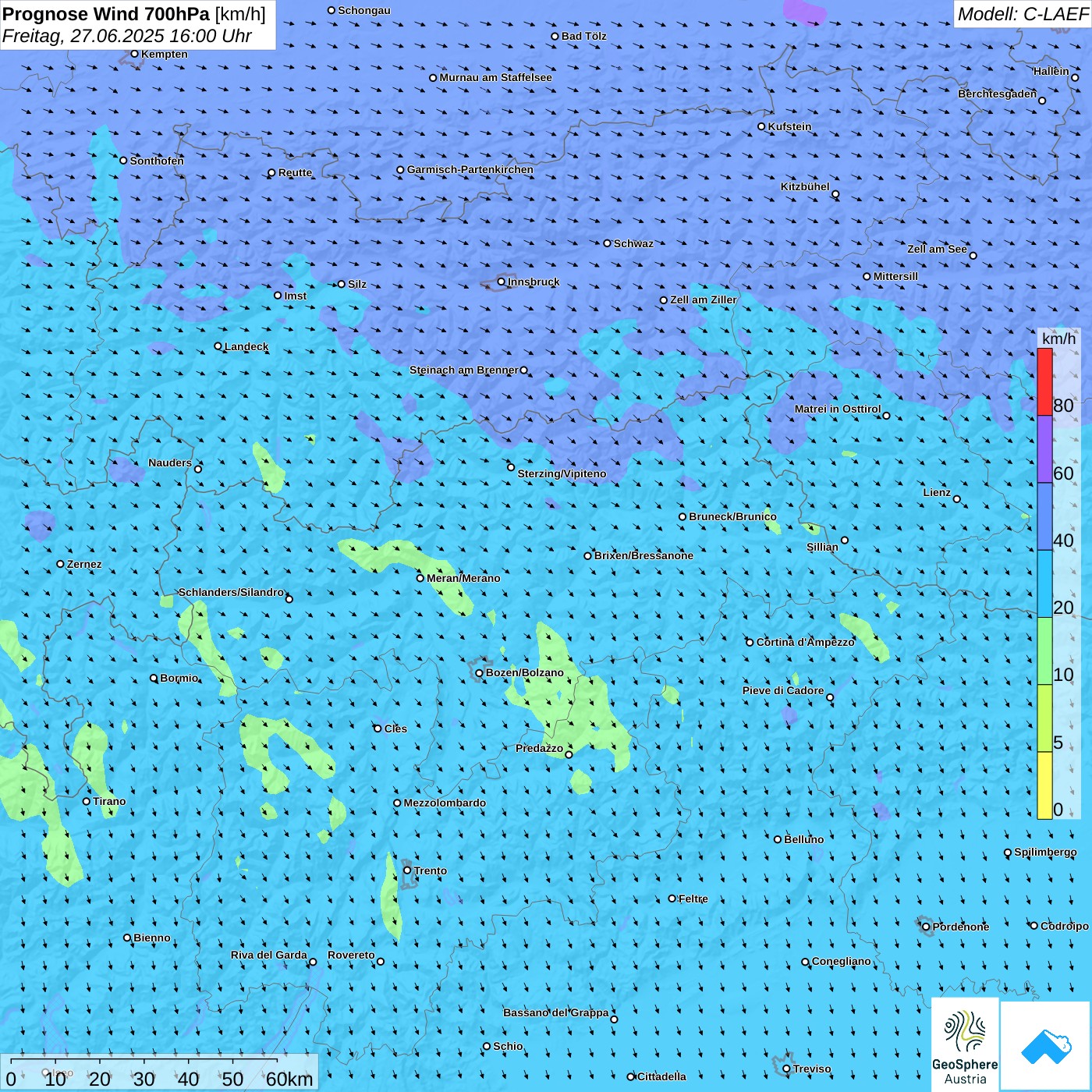Image resolution: width=1092 pixels, height=1092 pixels.
Task: Click the 'Predazzo' label
Action: (539, 748)
